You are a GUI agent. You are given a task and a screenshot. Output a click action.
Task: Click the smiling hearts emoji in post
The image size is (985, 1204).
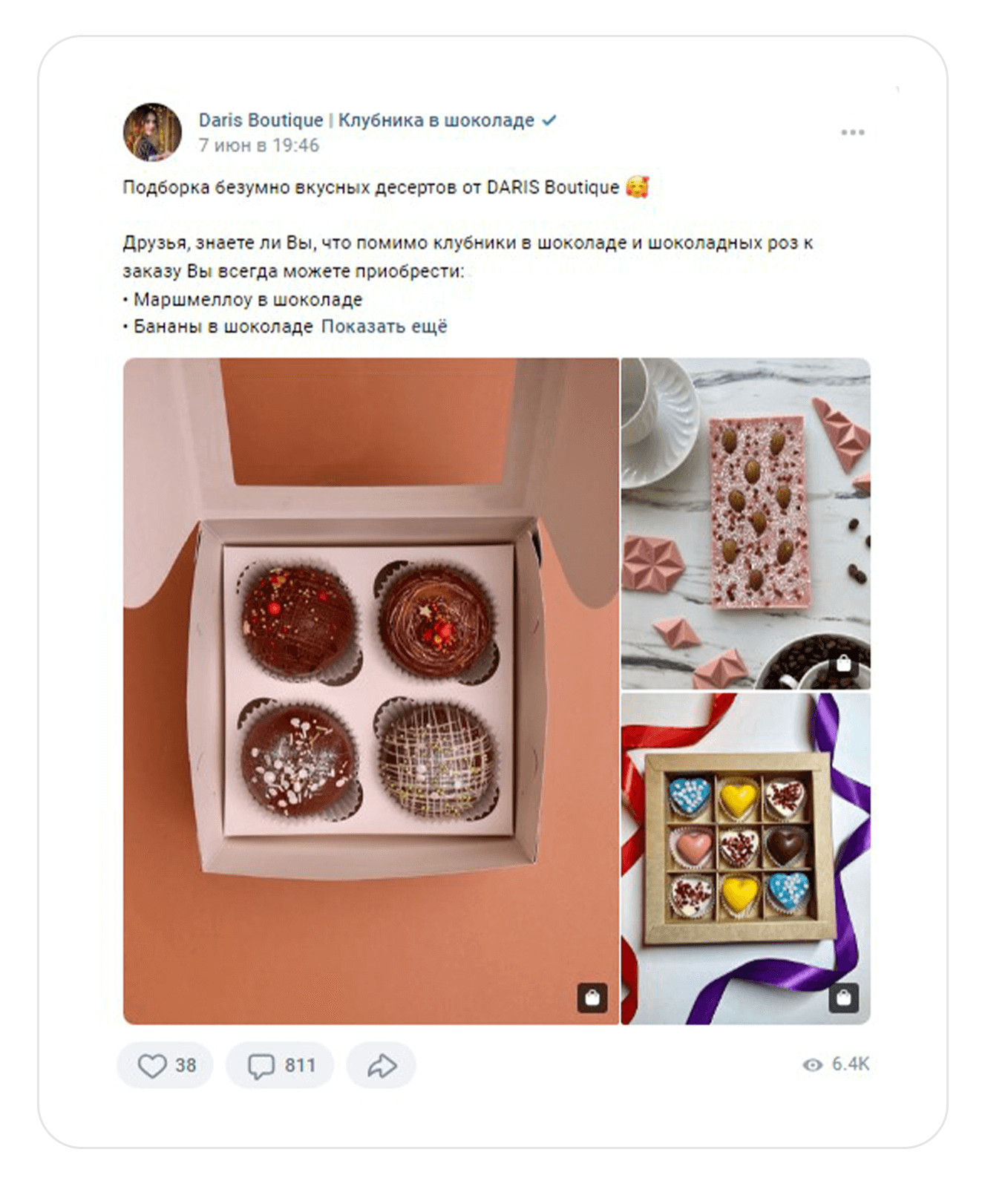pos(637,187)
